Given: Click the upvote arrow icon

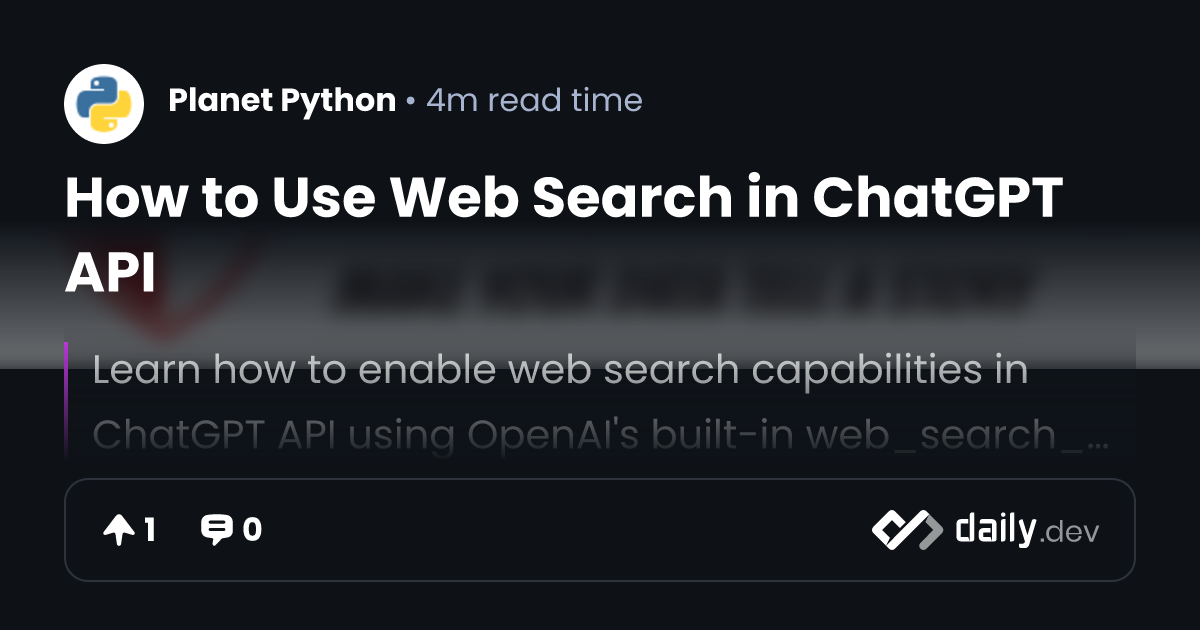Looking at the screenshot, I should (x=118, y=530).
